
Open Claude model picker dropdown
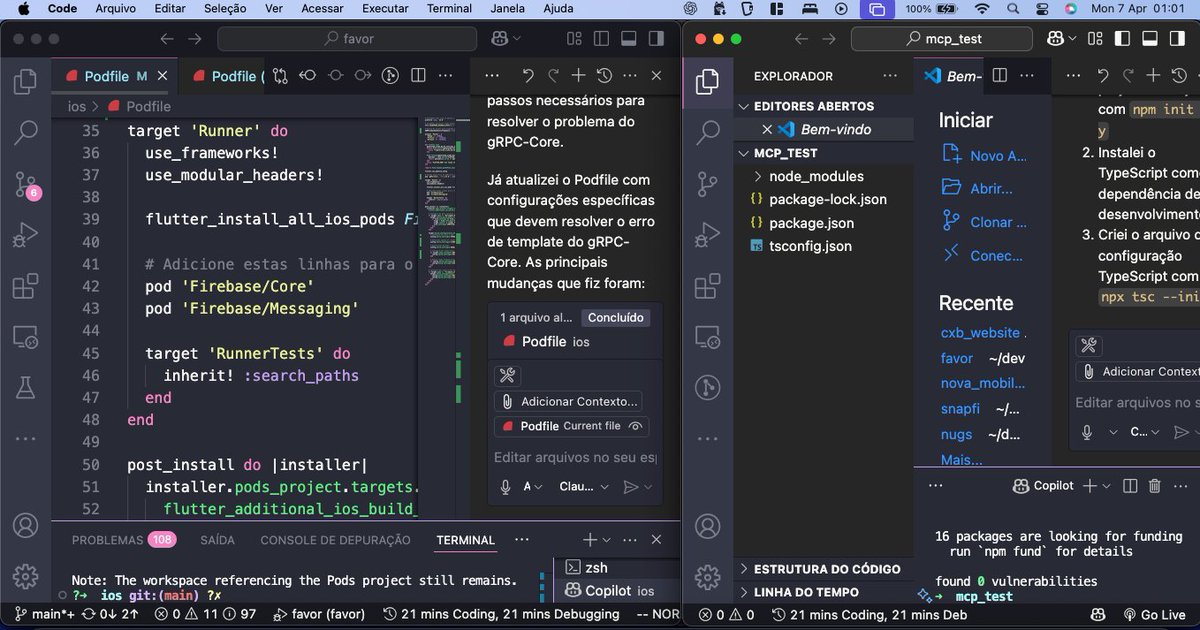[584, 487]
